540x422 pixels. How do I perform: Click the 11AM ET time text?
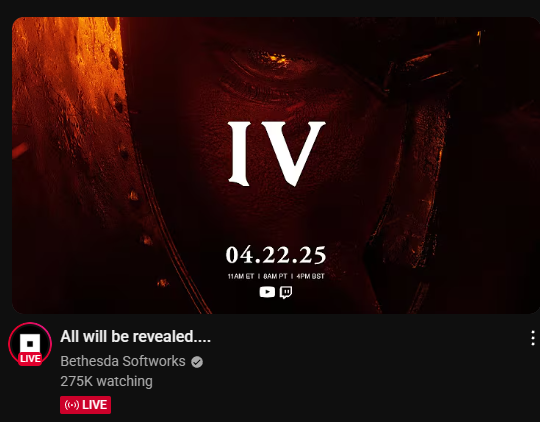click(241, 276)
